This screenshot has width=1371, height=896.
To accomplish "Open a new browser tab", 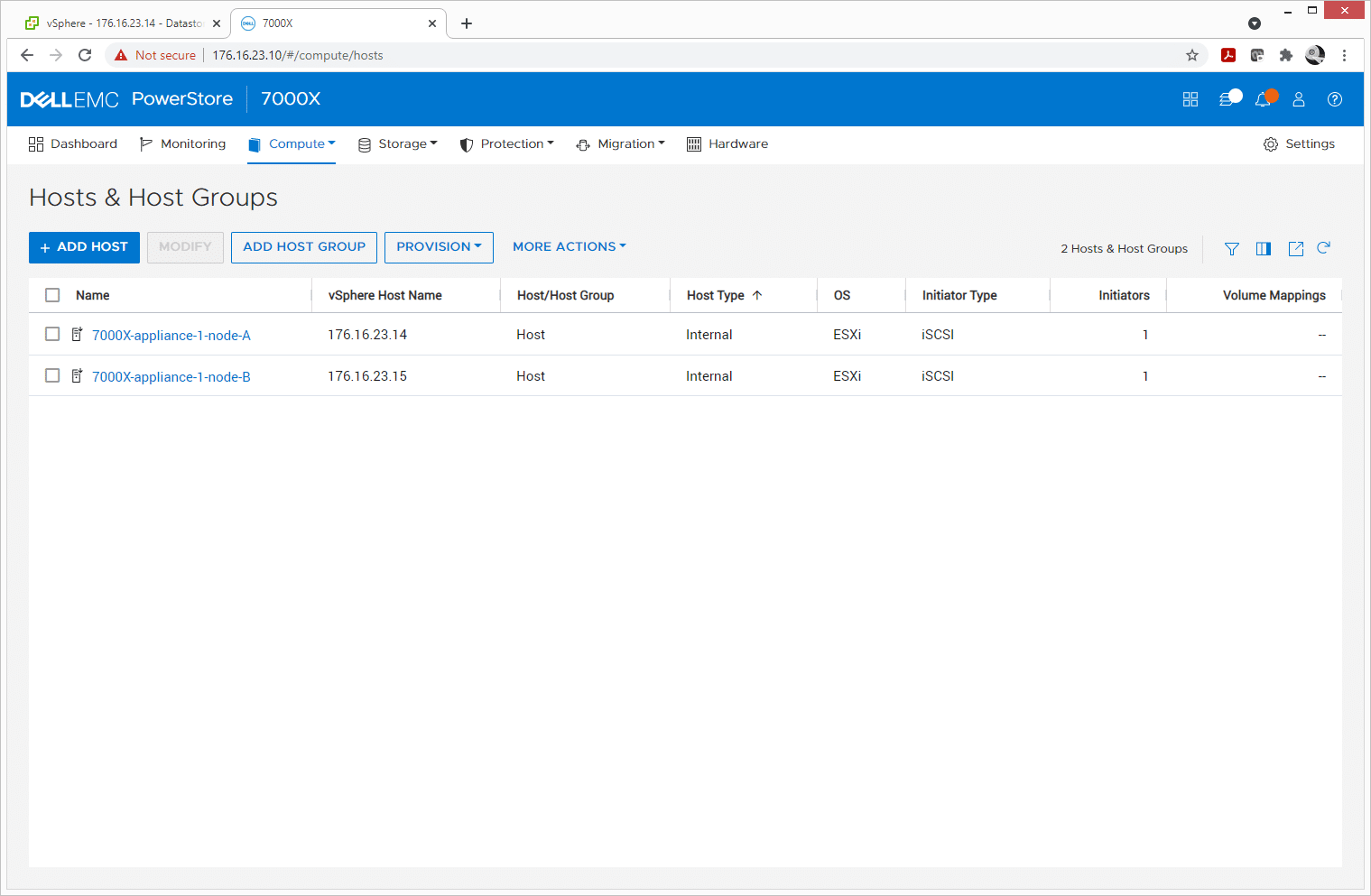I will click(467, 23).
